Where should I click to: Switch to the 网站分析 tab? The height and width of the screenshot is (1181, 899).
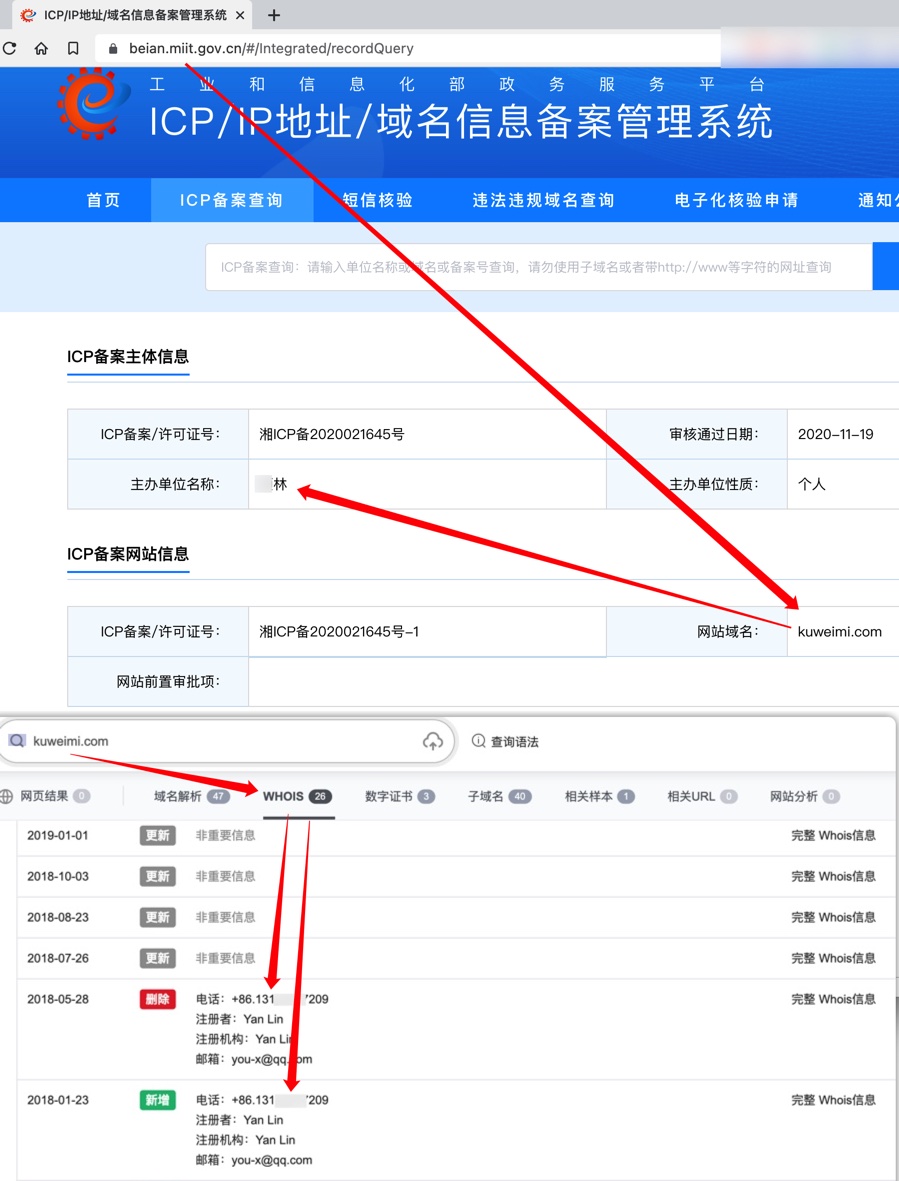pos(804,796)
